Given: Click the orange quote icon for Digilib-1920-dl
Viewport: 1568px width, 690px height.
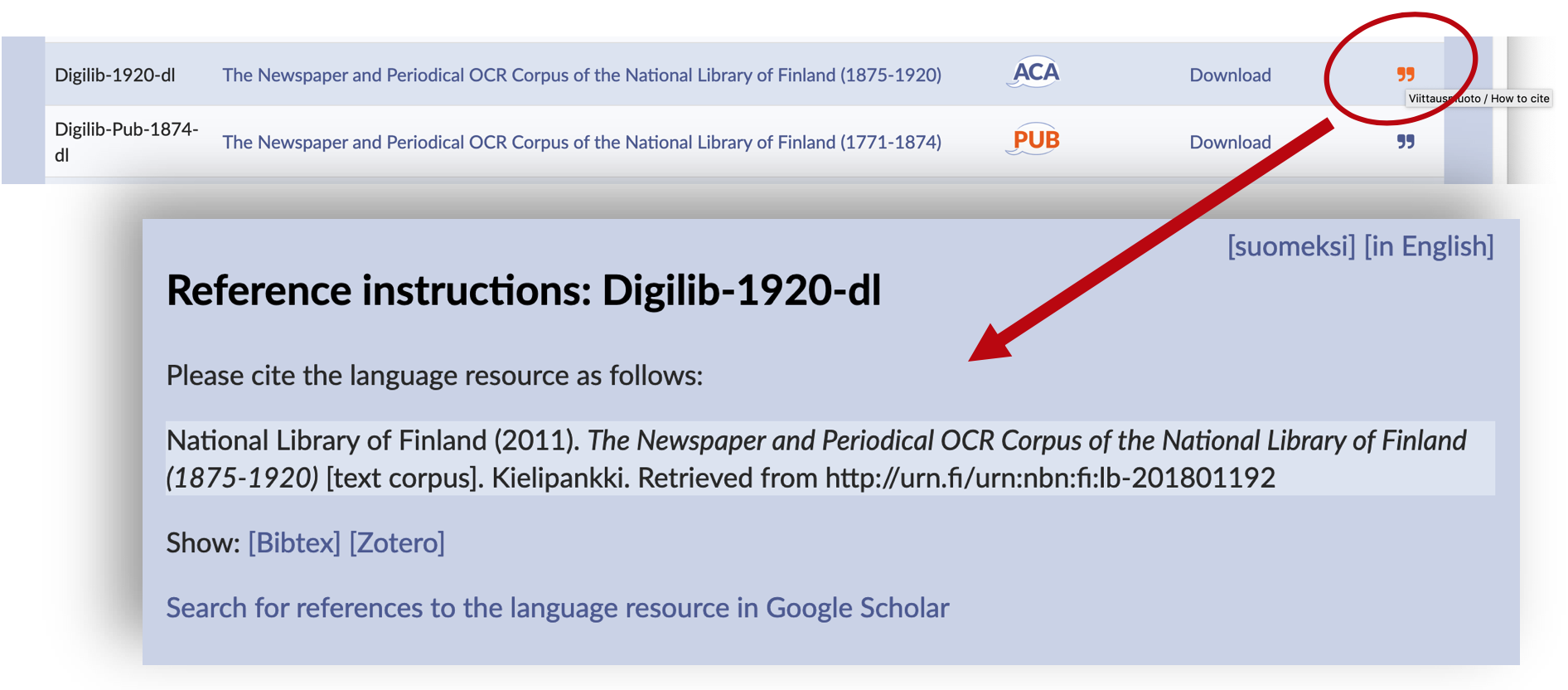Looking at the screenshot, I should pyautogui.click(x=1405, y=75).
